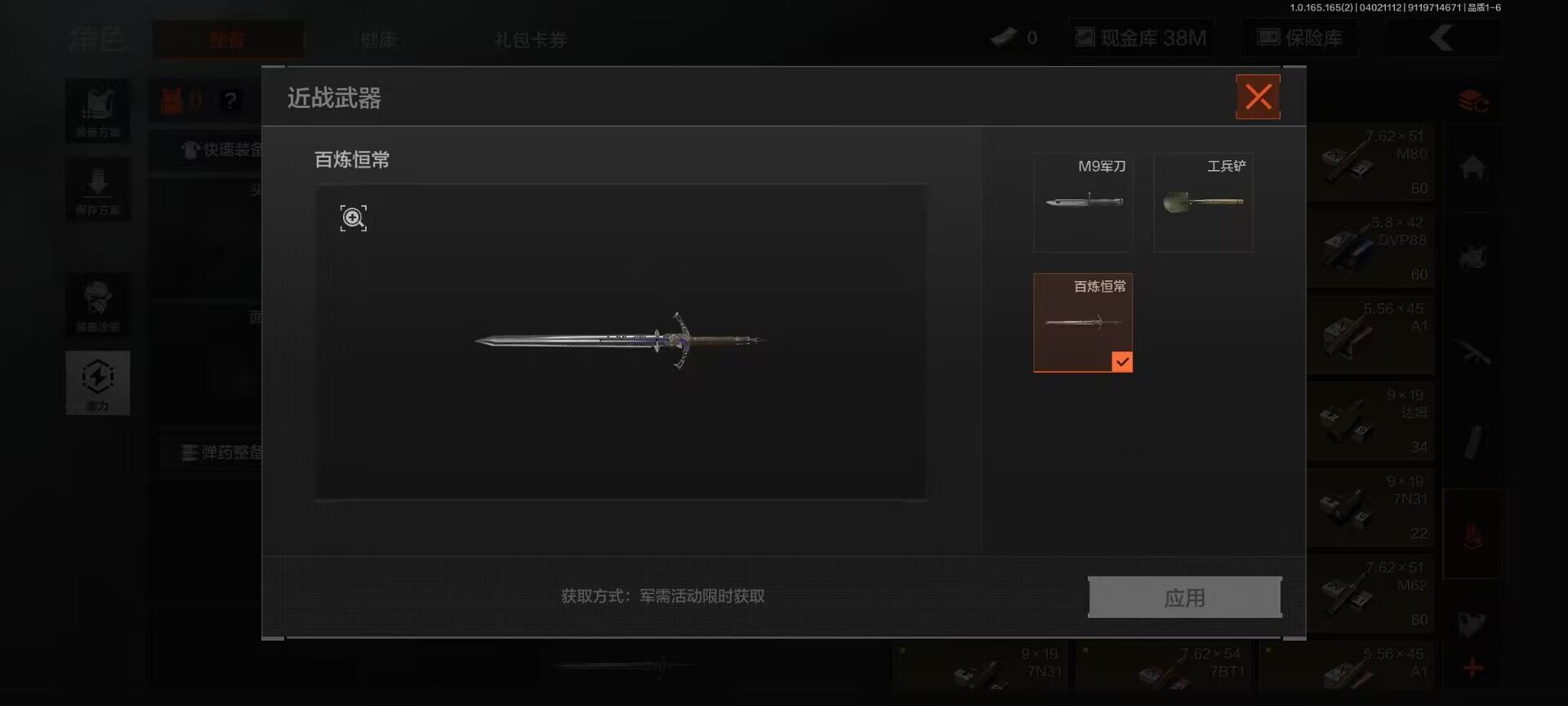1568x706 pixels.
Task: Open the 现金库 38M cash vault
Action: tap(1141, 38)
